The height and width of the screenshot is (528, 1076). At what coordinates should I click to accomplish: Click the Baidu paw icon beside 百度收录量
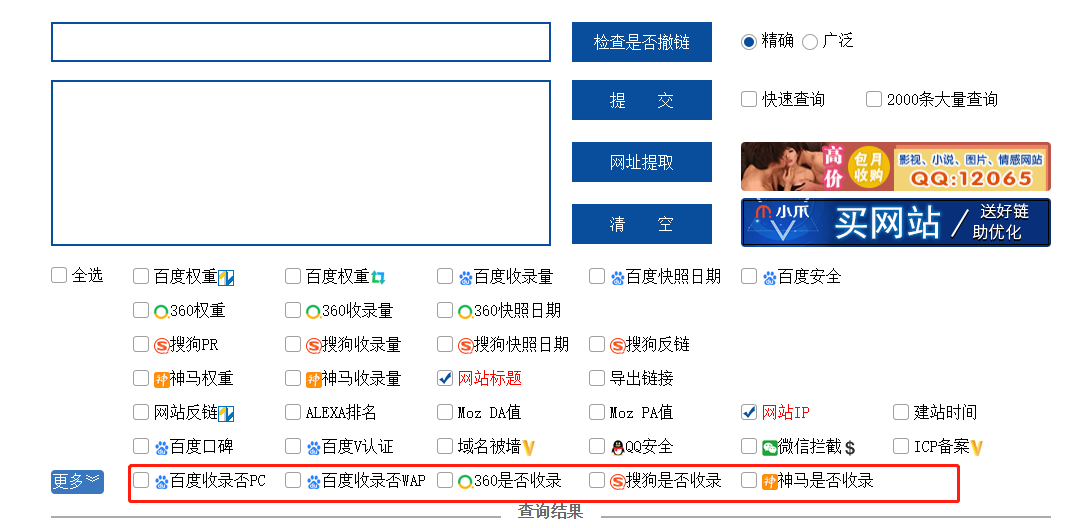click(x=465, y=278)
